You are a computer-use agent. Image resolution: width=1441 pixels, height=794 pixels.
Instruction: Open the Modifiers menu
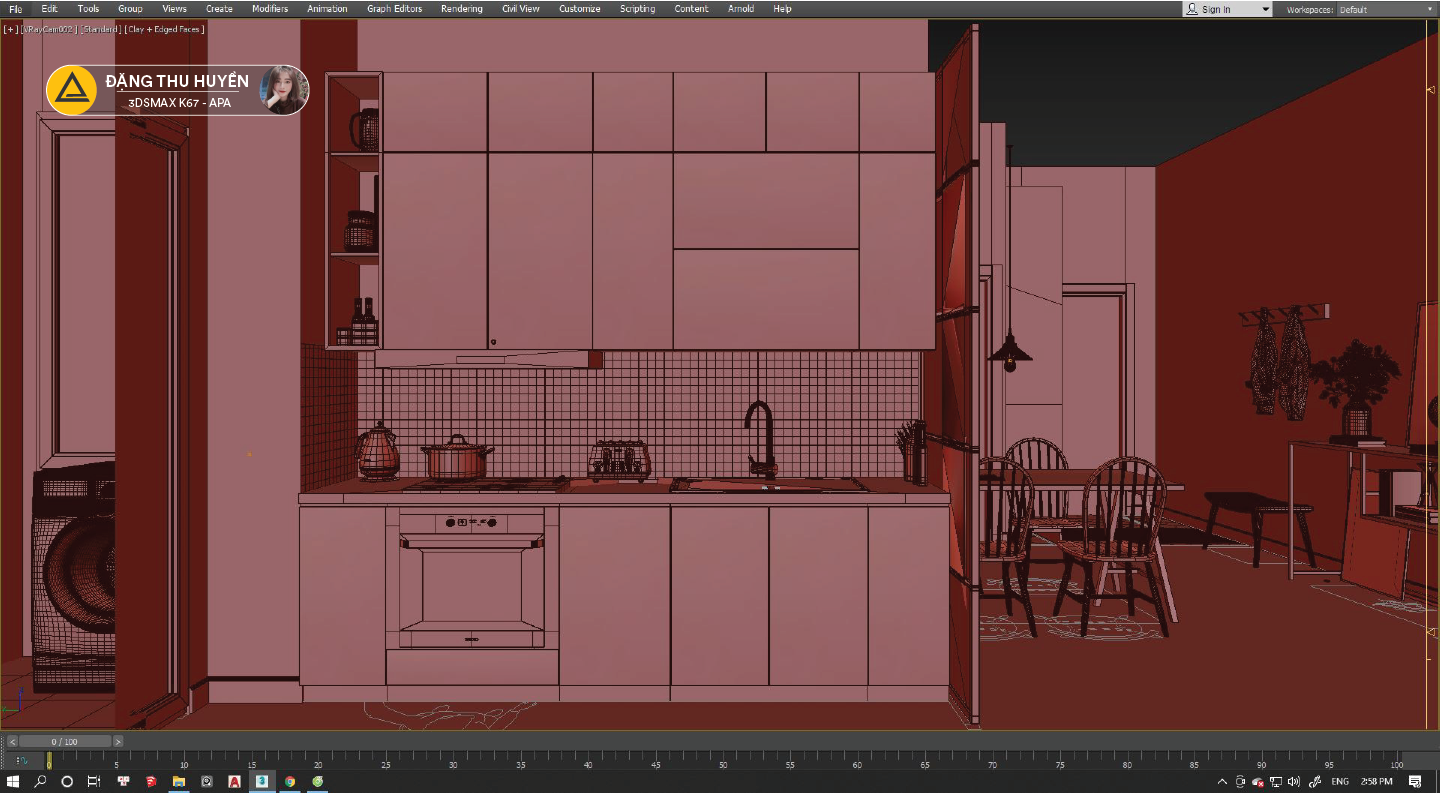(x=270, y=9)
